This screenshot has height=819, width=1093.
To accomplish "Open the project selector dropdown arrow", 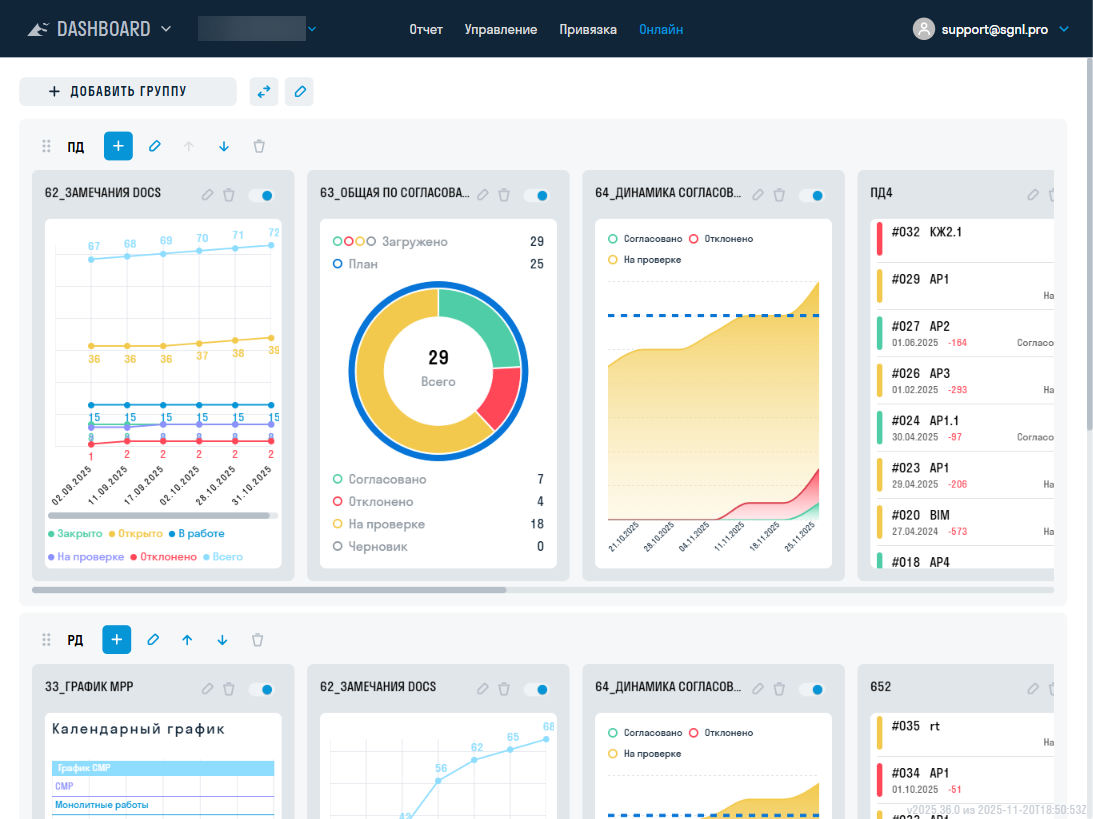I will (x=312, y=29).
